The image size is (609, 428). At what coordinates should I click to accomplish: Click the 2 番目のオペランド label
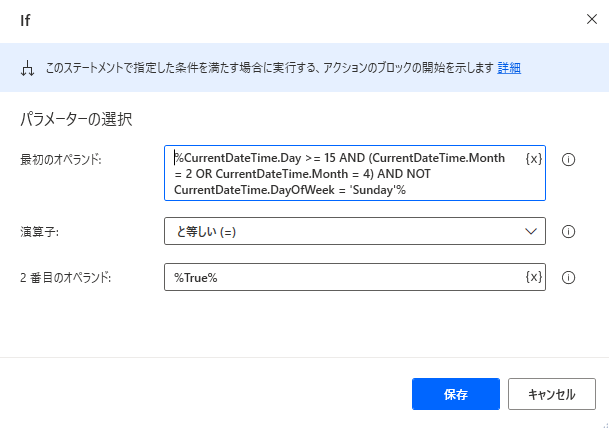point(65,277)
